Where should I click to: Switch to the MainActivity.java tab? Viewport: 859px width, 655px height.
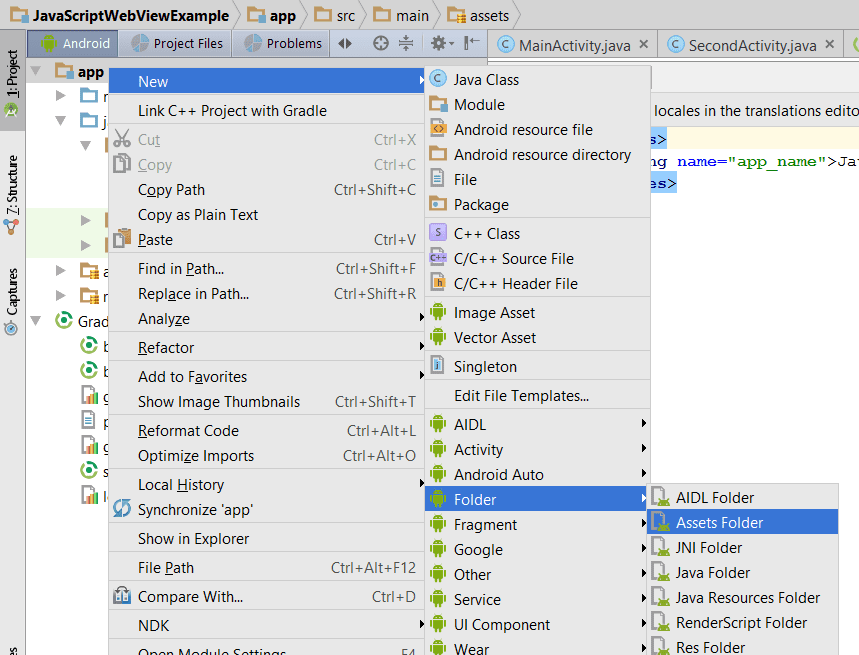click(x=574, y=45)
